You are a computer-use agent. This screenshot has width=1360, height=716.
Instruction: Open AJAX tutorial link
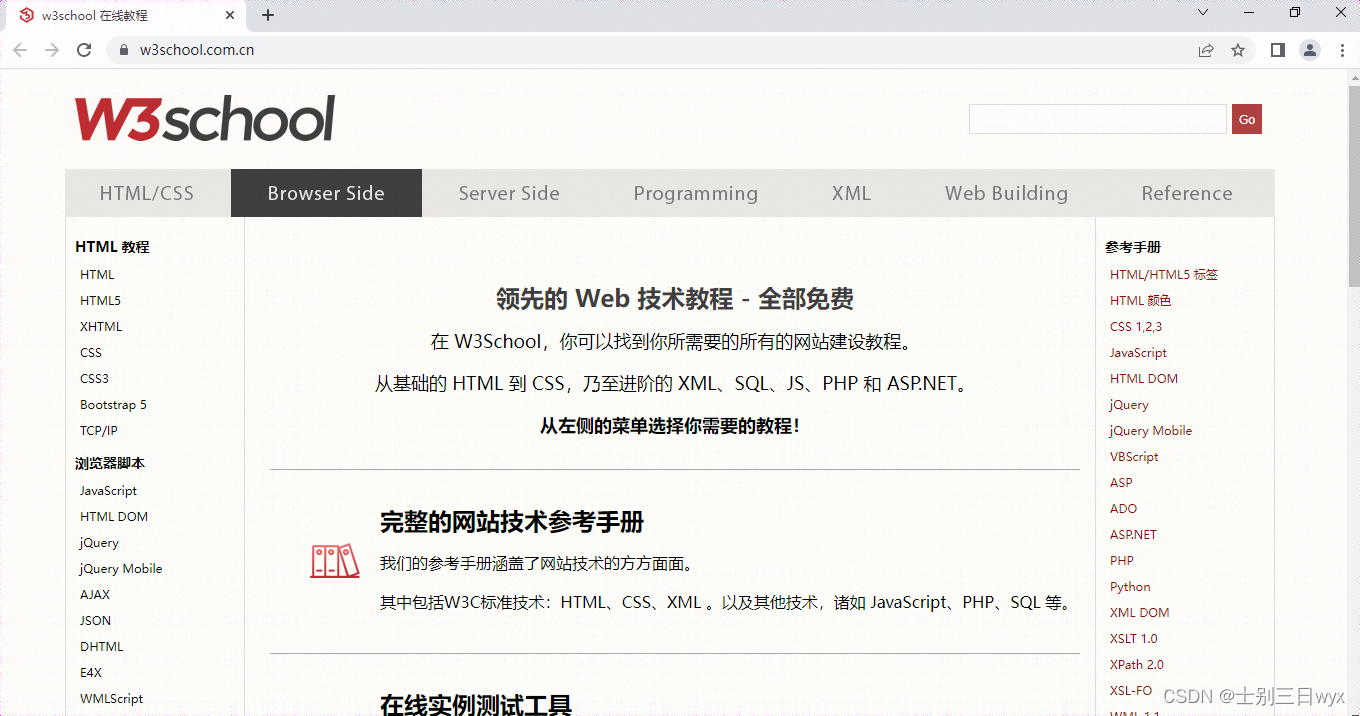95,595
